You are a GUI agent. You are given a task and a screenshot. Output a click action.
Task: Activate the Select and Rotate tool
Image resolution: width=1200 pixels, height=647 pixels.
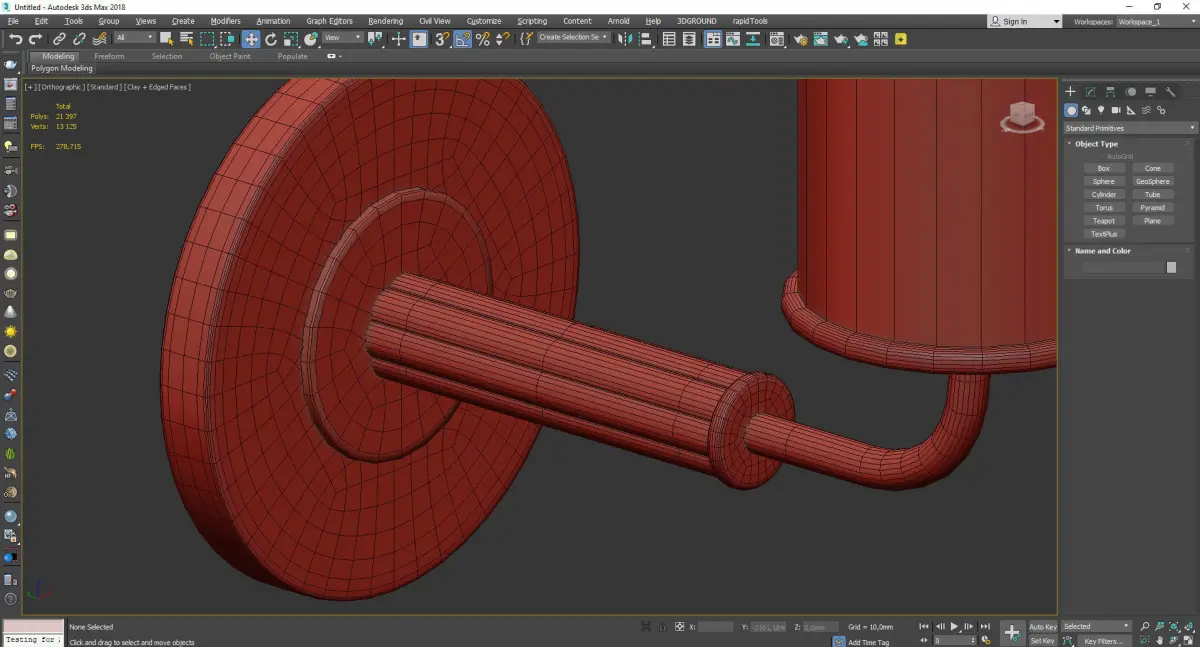[270, 39]
